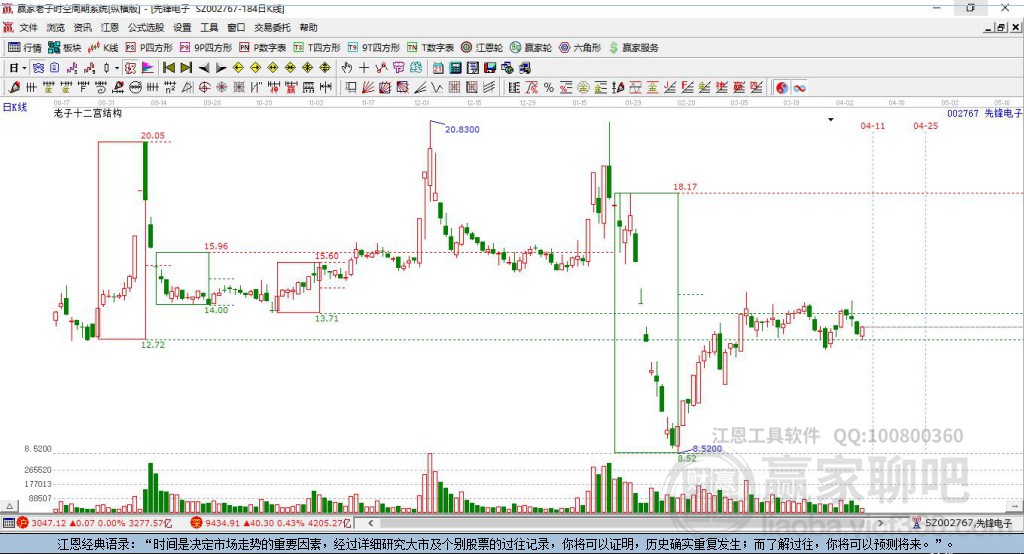
Task: Select the 04-25 date marker
Action: [925, 125]
